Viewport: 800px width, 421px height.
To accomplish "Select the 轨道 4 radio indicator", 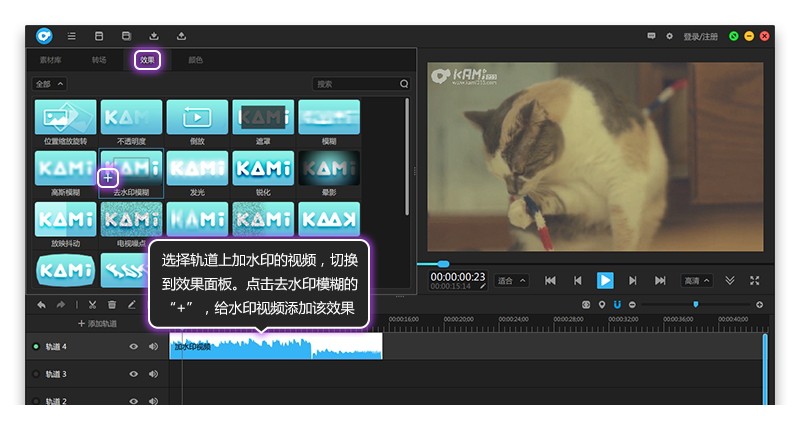I will (36, 346).
